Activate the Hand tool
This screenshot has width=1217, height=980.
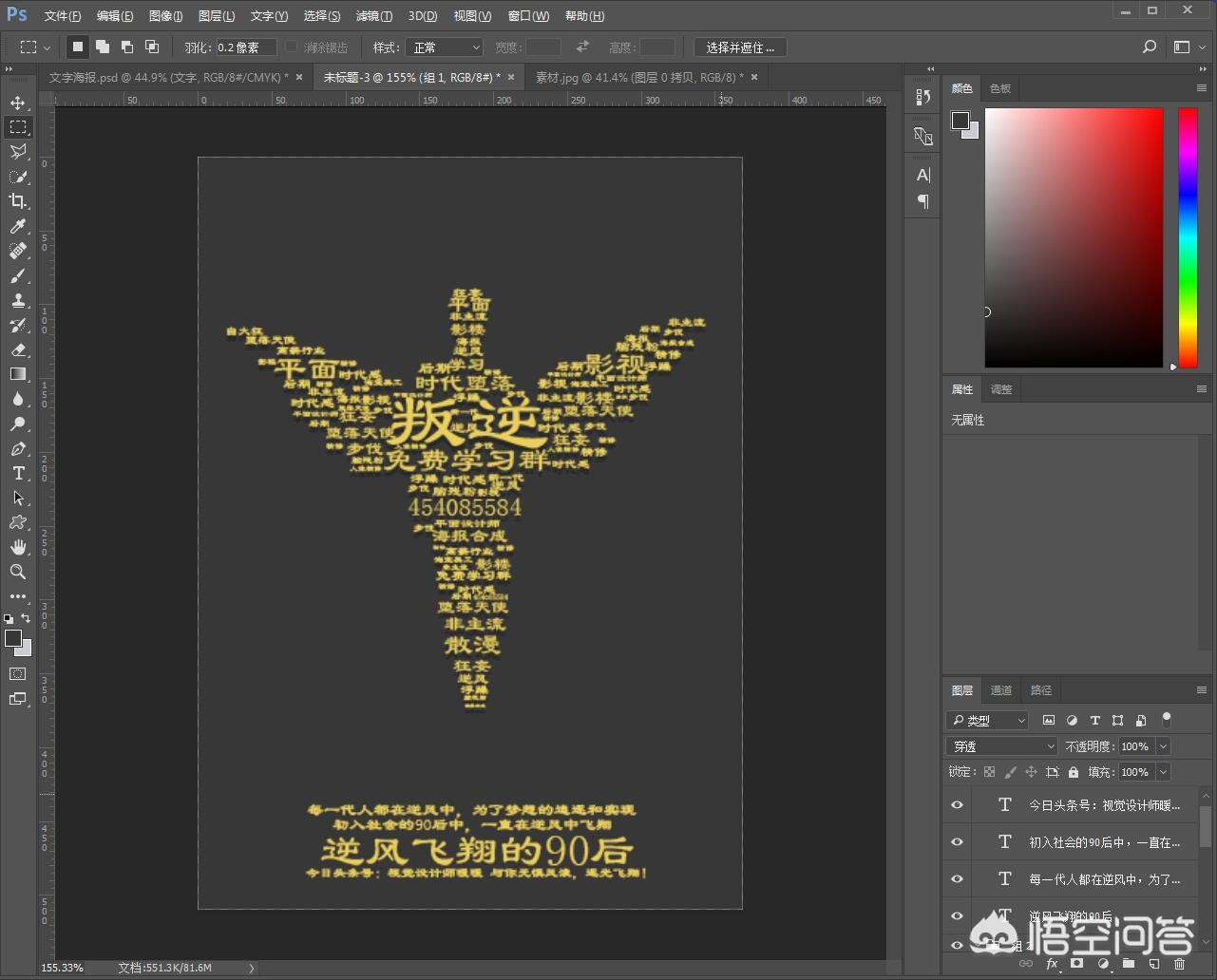coord(18,547)
